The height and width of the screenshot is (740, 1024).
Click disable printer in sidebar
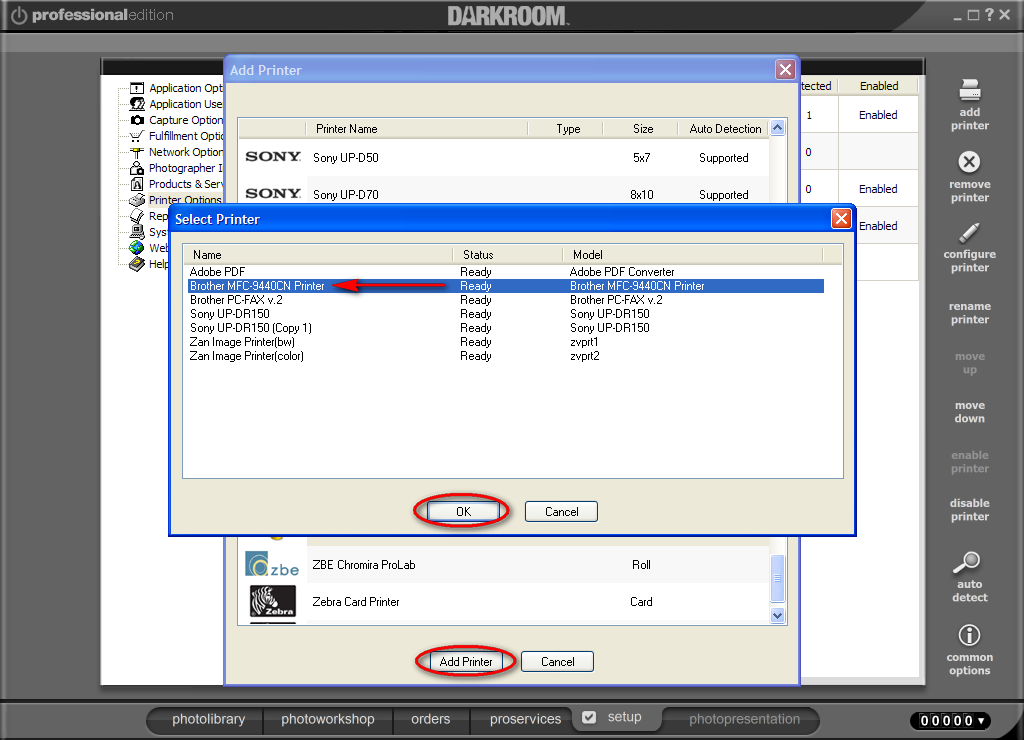pos(969,510)
